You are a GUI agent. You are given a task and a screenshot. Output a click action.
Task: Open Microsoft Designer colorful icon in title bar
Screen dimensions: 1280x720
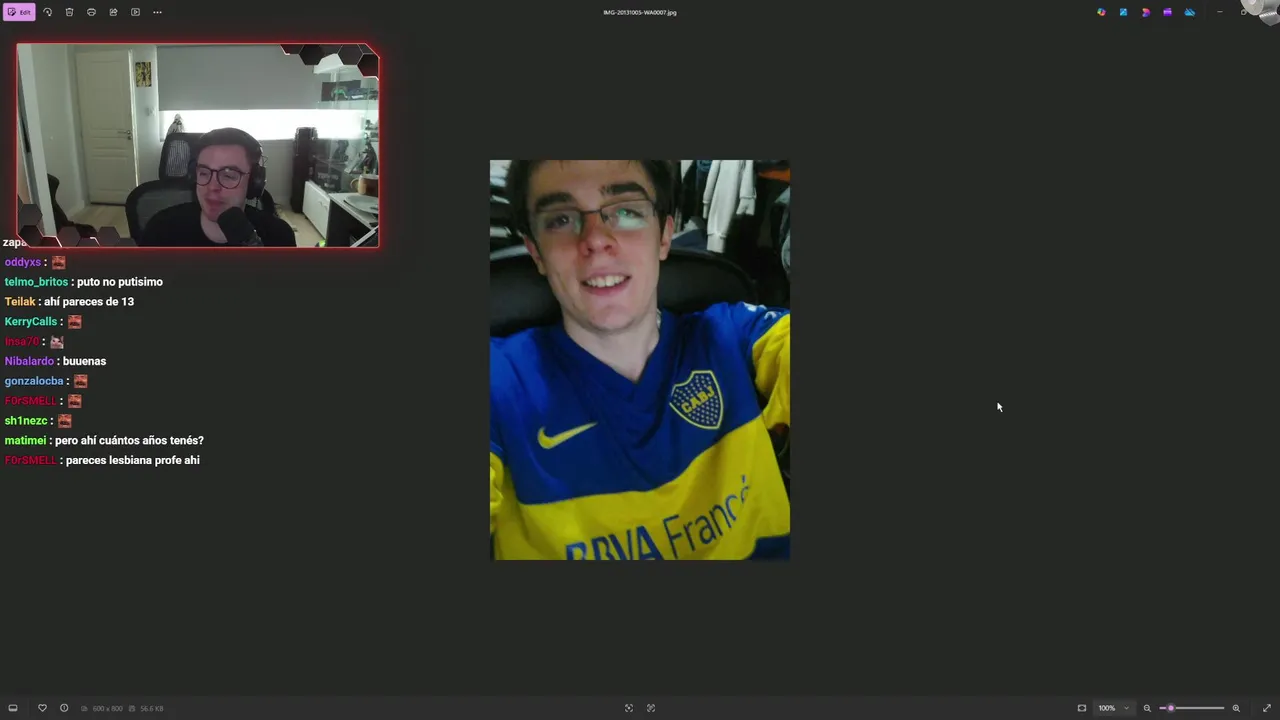1101,12
